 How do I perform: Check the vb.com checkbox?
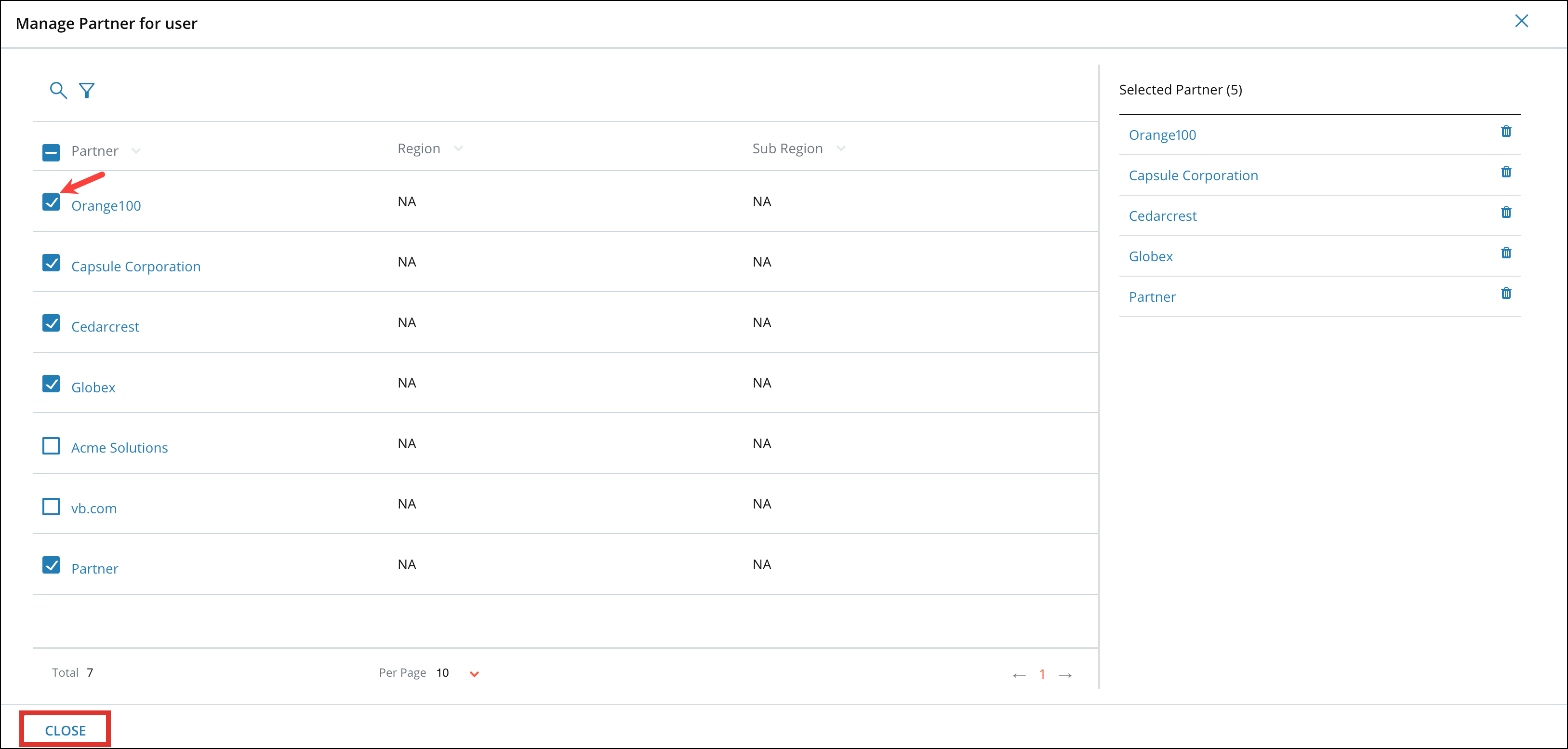[51, 507]
